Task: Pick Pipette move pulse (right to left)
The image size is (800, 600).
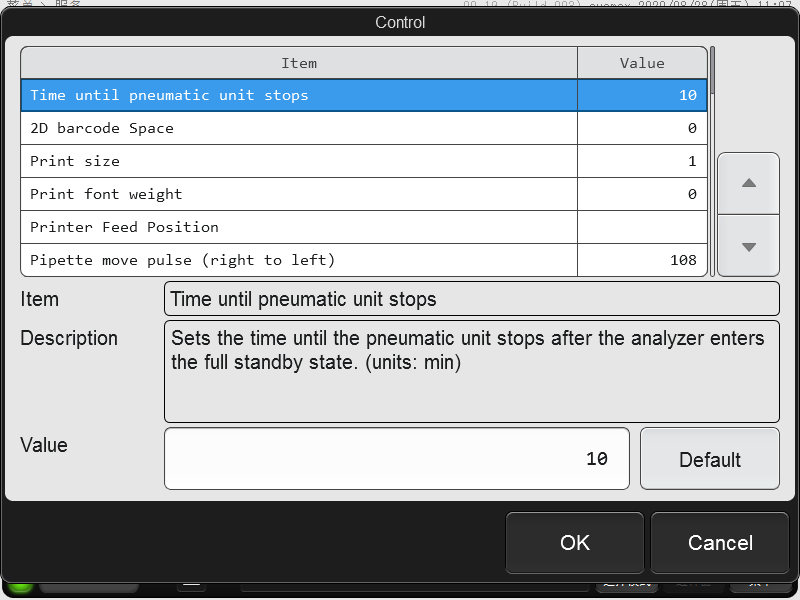Action: [299, 260]
